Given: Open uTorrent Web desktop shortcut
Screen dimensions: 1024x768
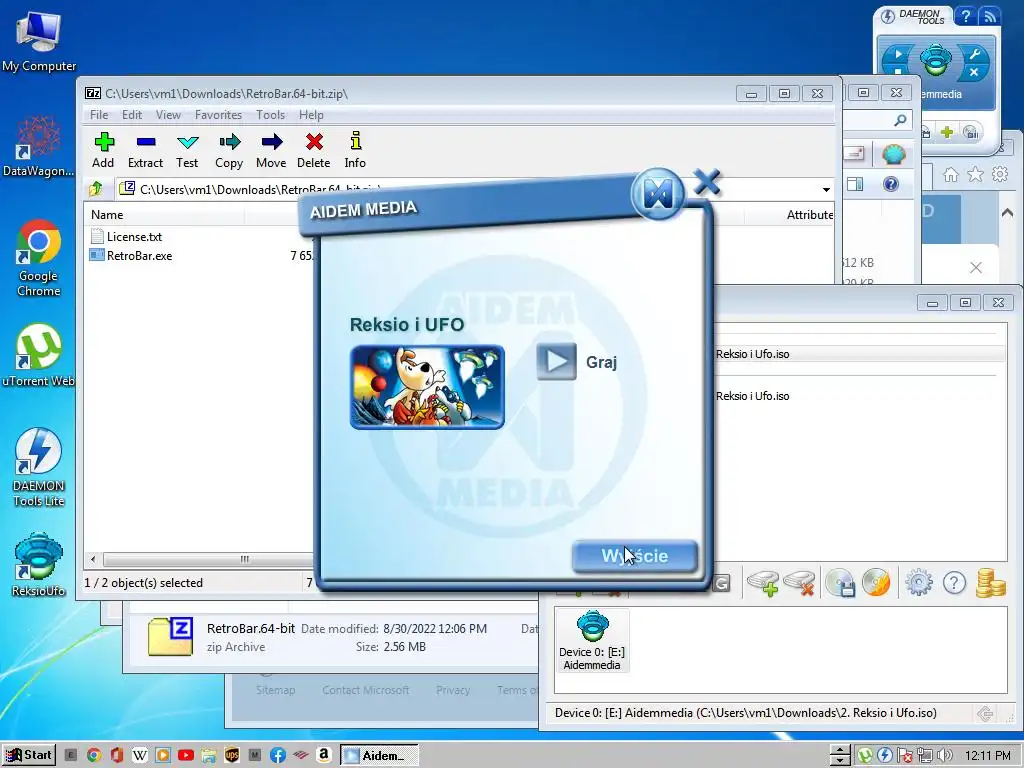Looking at the screenshot, I should [39, 356].
